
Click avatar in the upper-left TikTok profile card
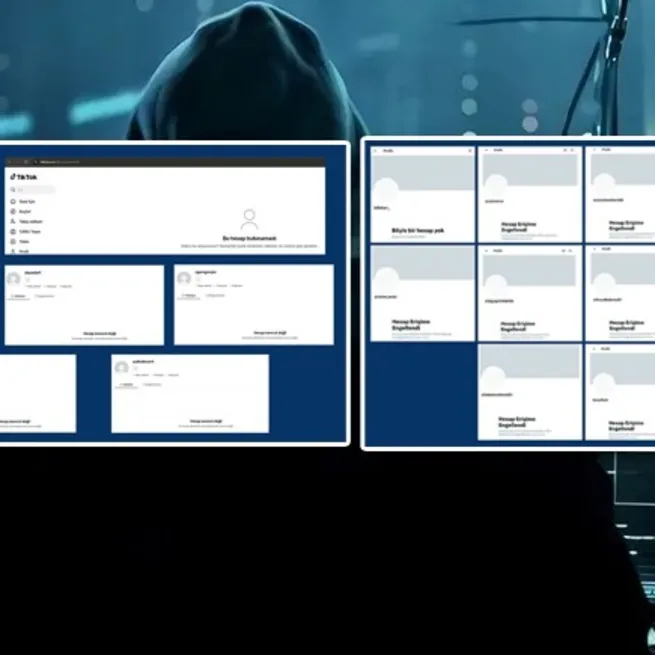click(14, 279)
